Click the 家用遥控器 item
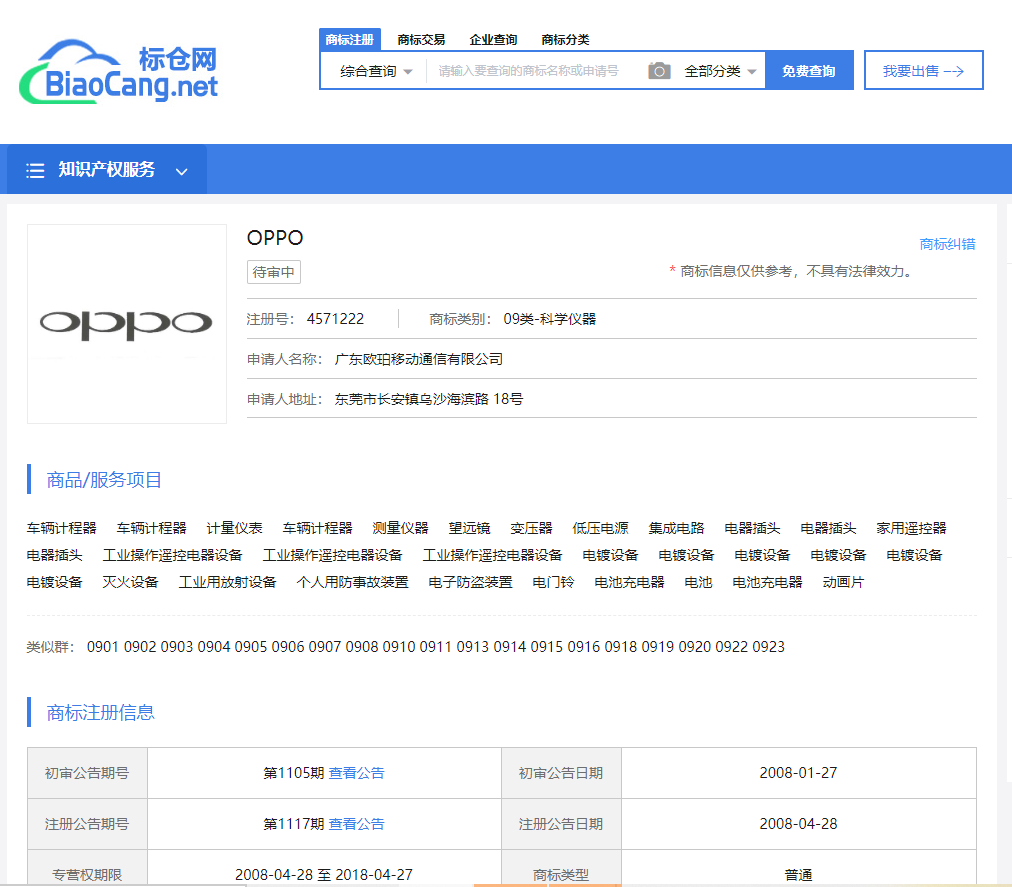This screenshot has width=1012, height=887. 911,528
